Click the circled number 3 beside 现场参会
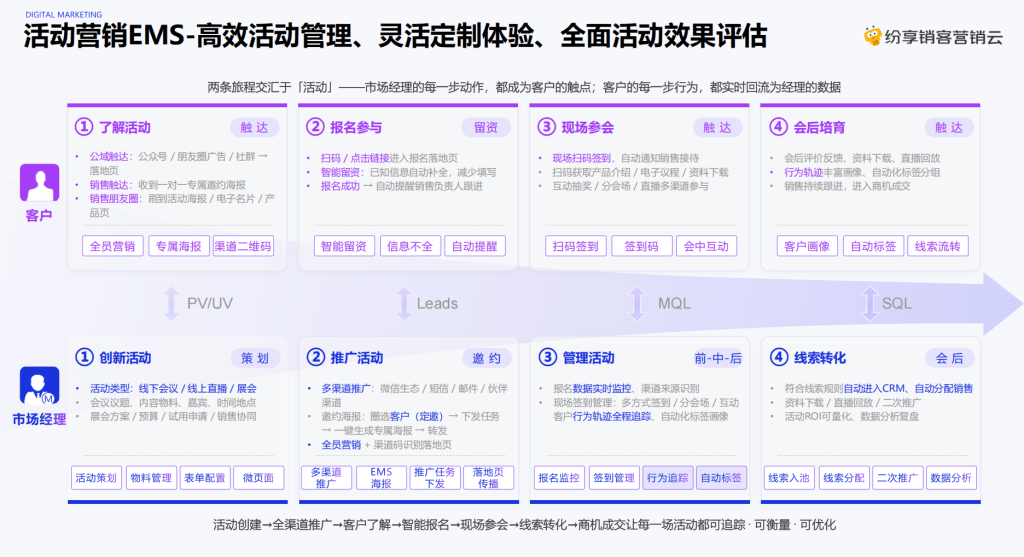1024x557 pixels. (x=547, y=127)
